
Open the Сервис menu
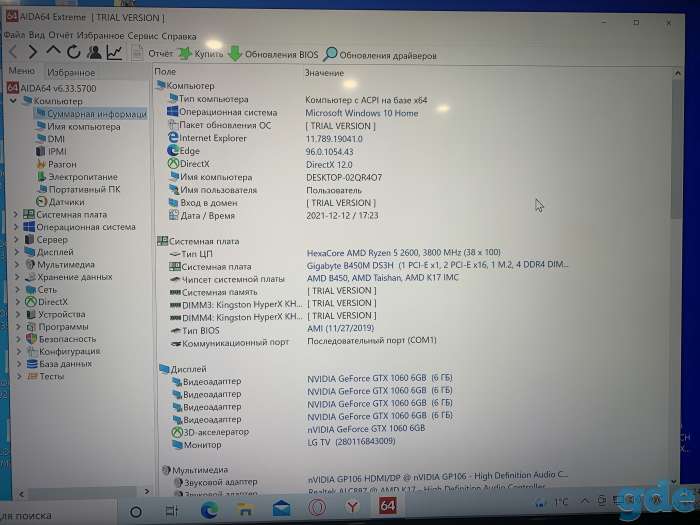(142, 36)
